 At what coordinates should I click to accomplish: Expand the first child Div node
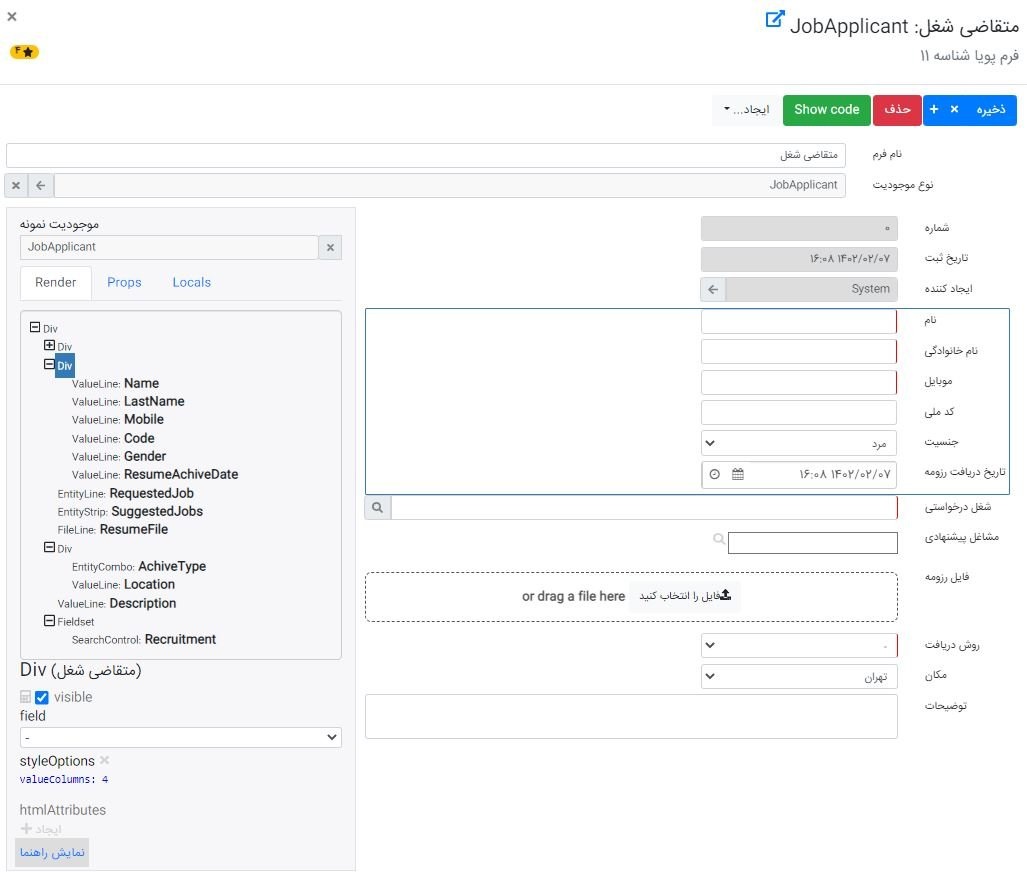(49, 345)
